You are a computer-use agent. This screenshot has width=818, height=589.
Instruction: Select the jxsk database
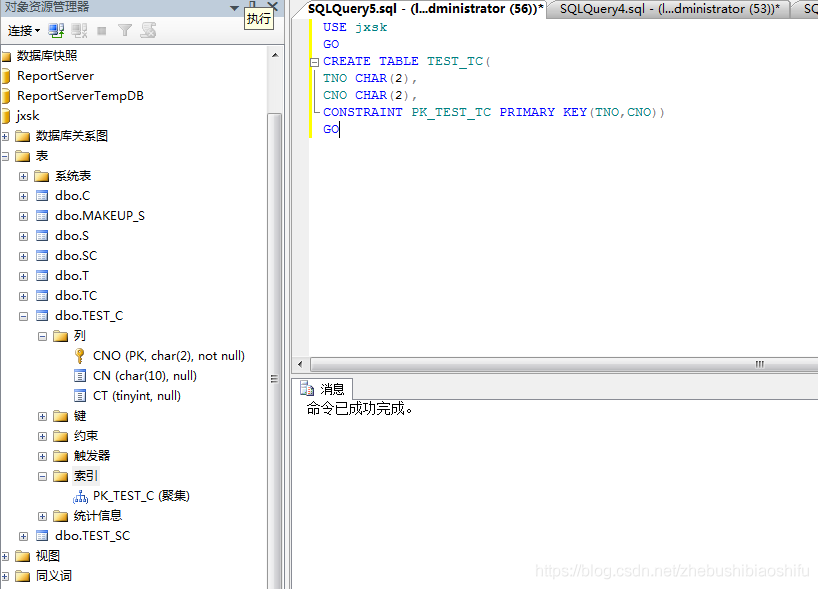[x=28, y=116]
